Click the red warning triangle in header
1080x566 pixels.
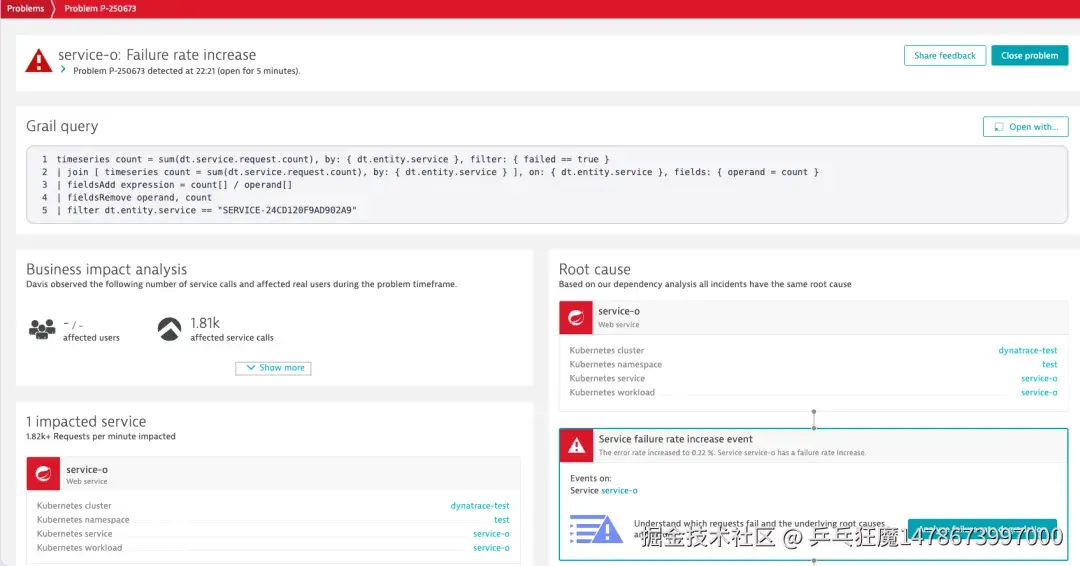tap(39, 61)
